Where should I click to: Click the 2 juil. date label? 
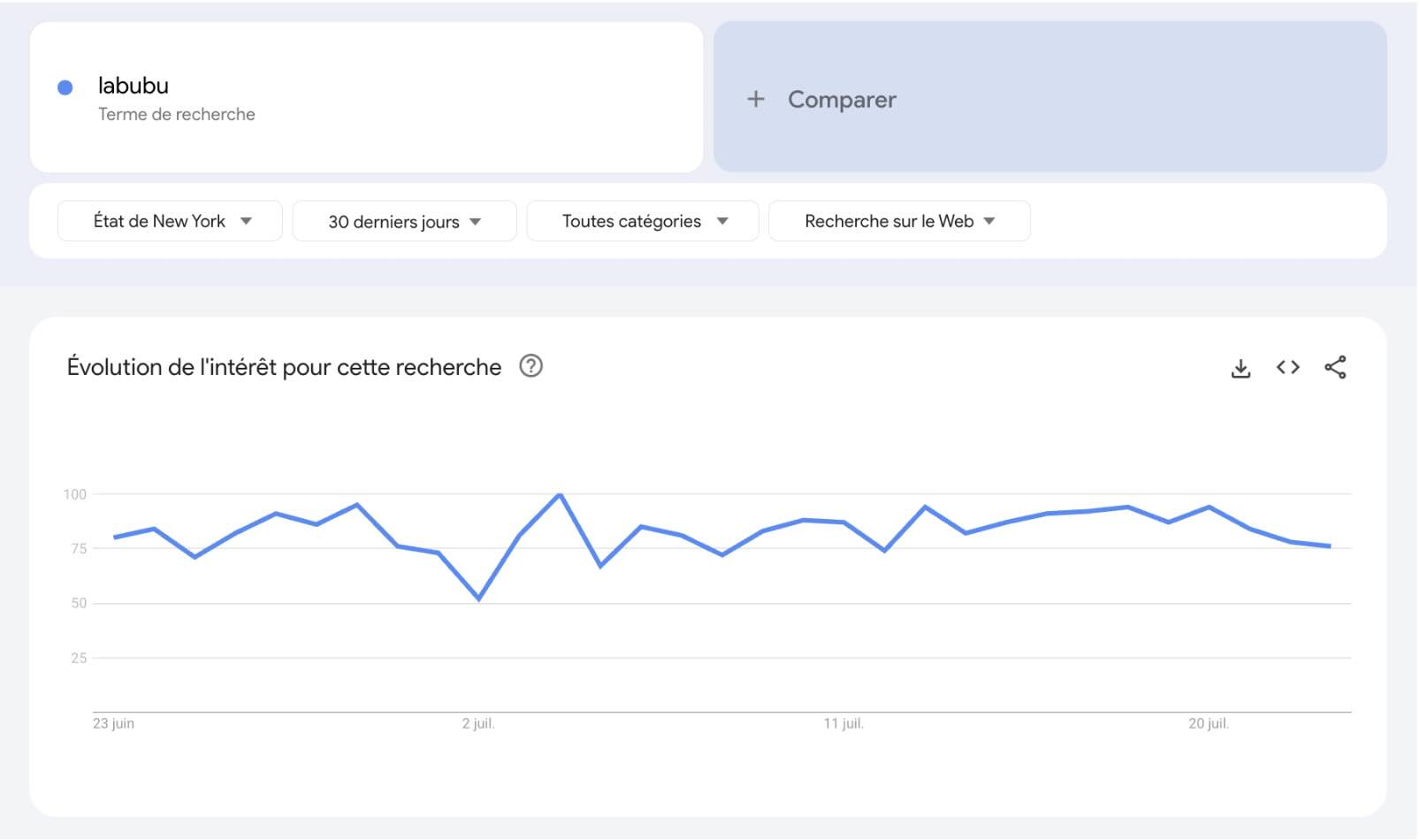[478, 723]
